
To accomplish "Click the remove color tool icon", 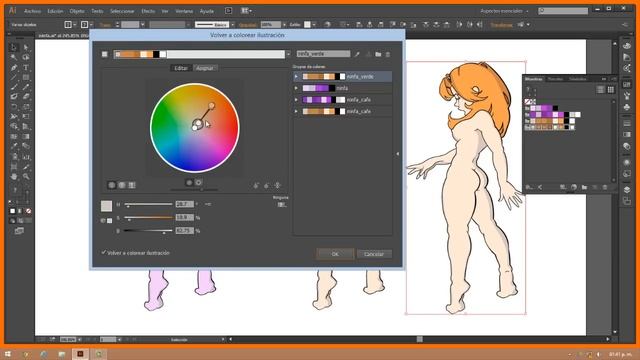I will [x=267, y=185].
